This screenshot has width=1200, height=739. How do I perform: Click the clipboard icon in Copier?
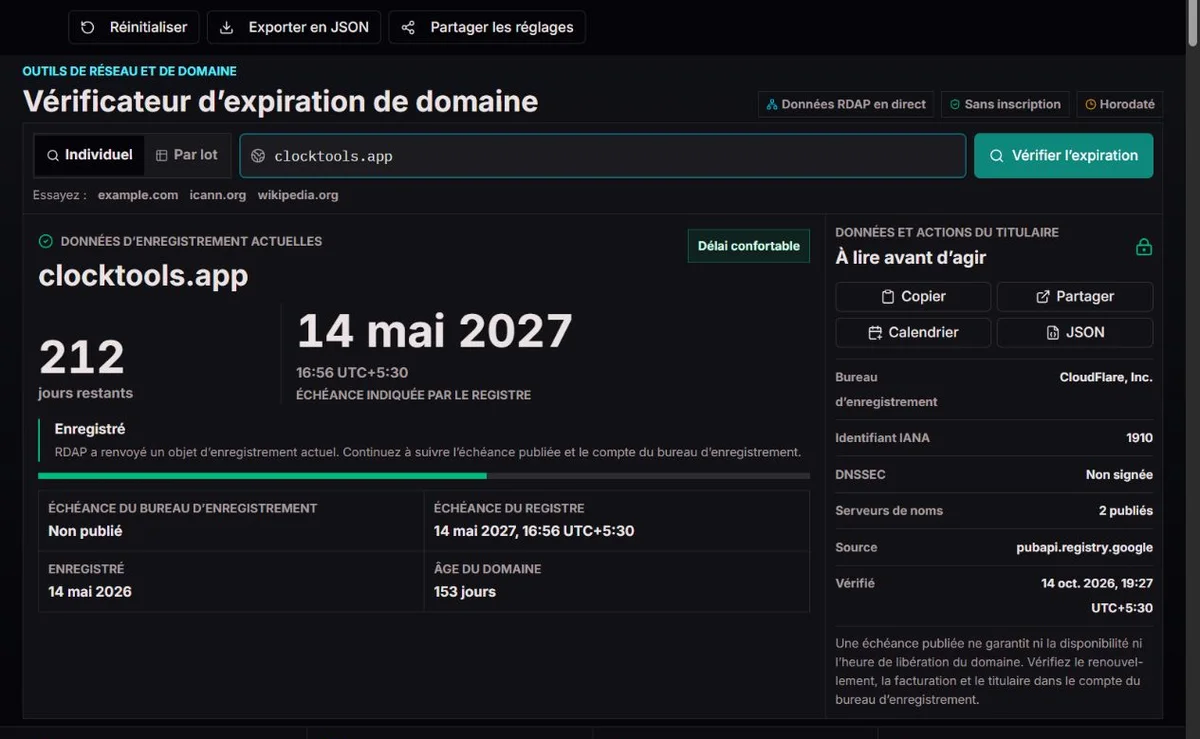(x=887, y=296)
